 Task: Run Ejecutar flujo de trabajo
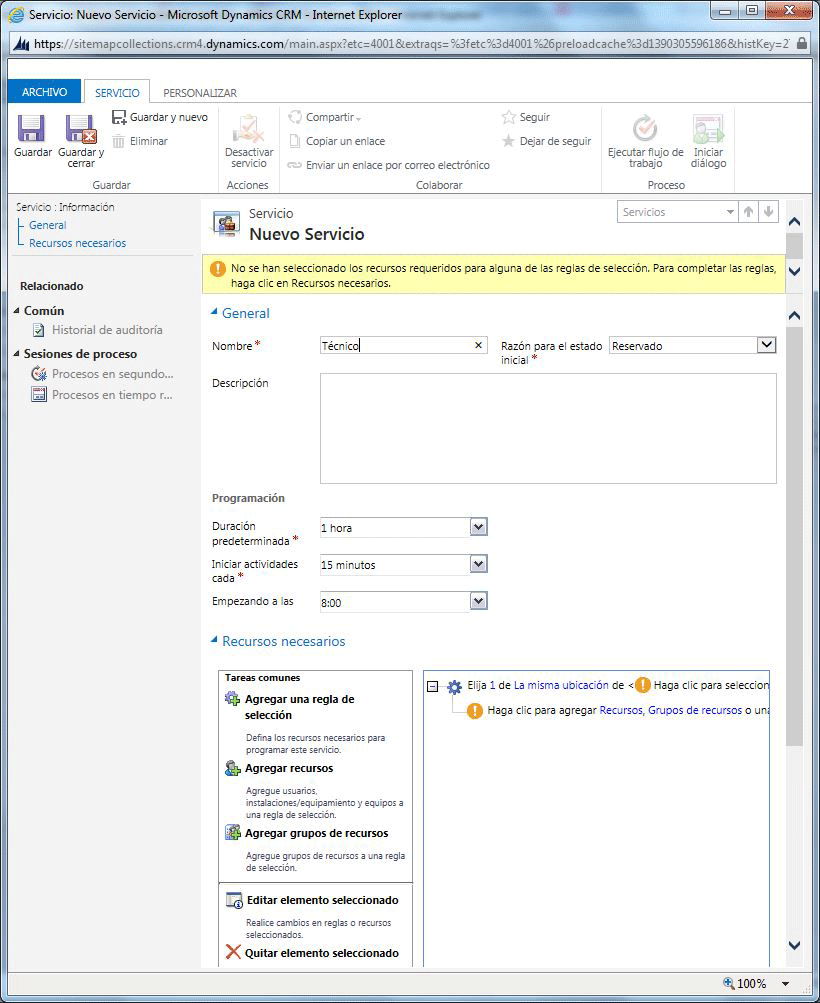pos(645,141)
